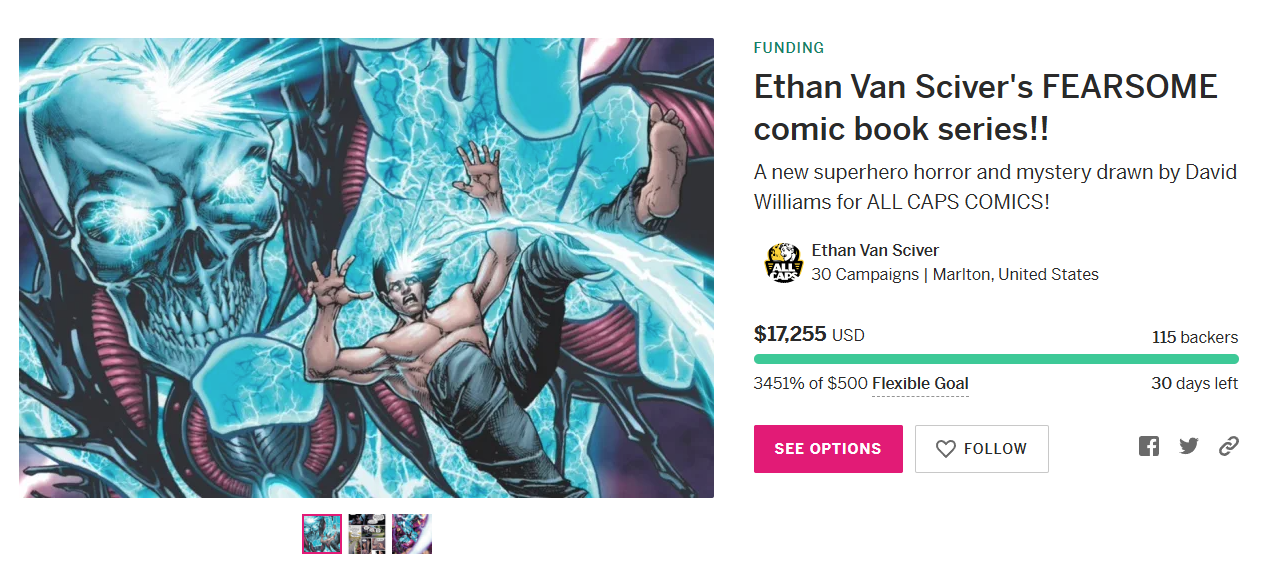
Task: Click the 30 days left text
Action: tap(1195, 383)
